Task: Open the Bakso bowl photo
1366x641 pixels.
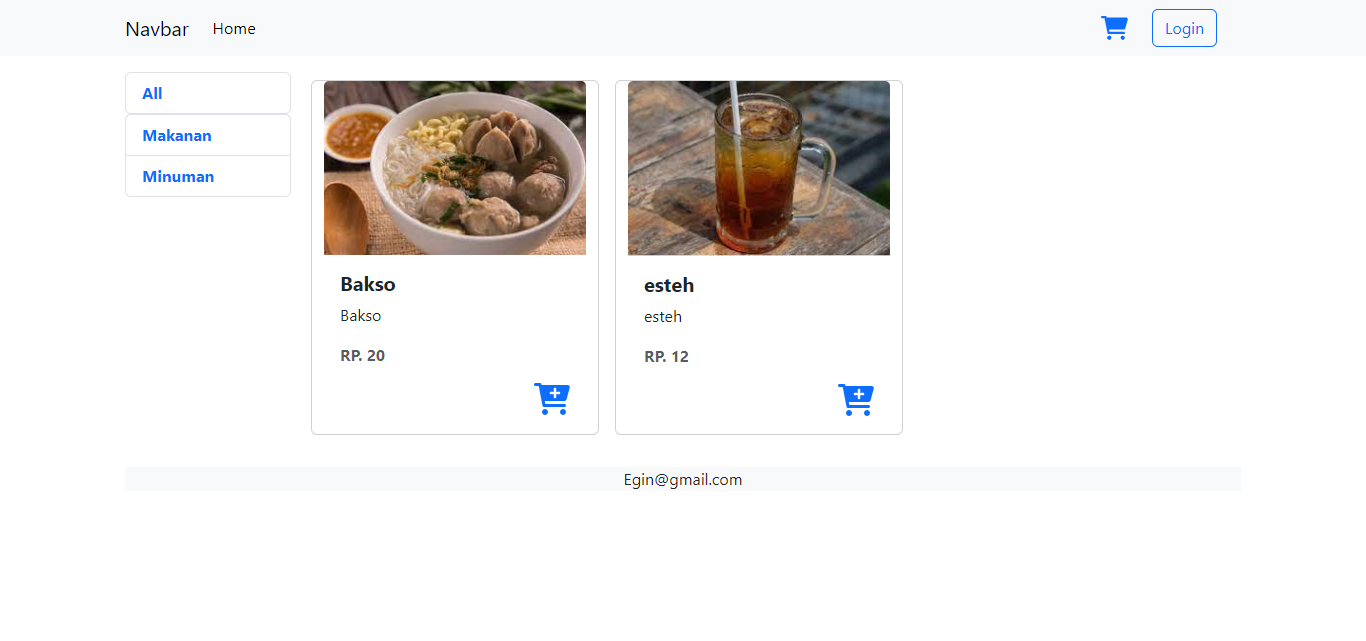Action: (x=455, y=168)
